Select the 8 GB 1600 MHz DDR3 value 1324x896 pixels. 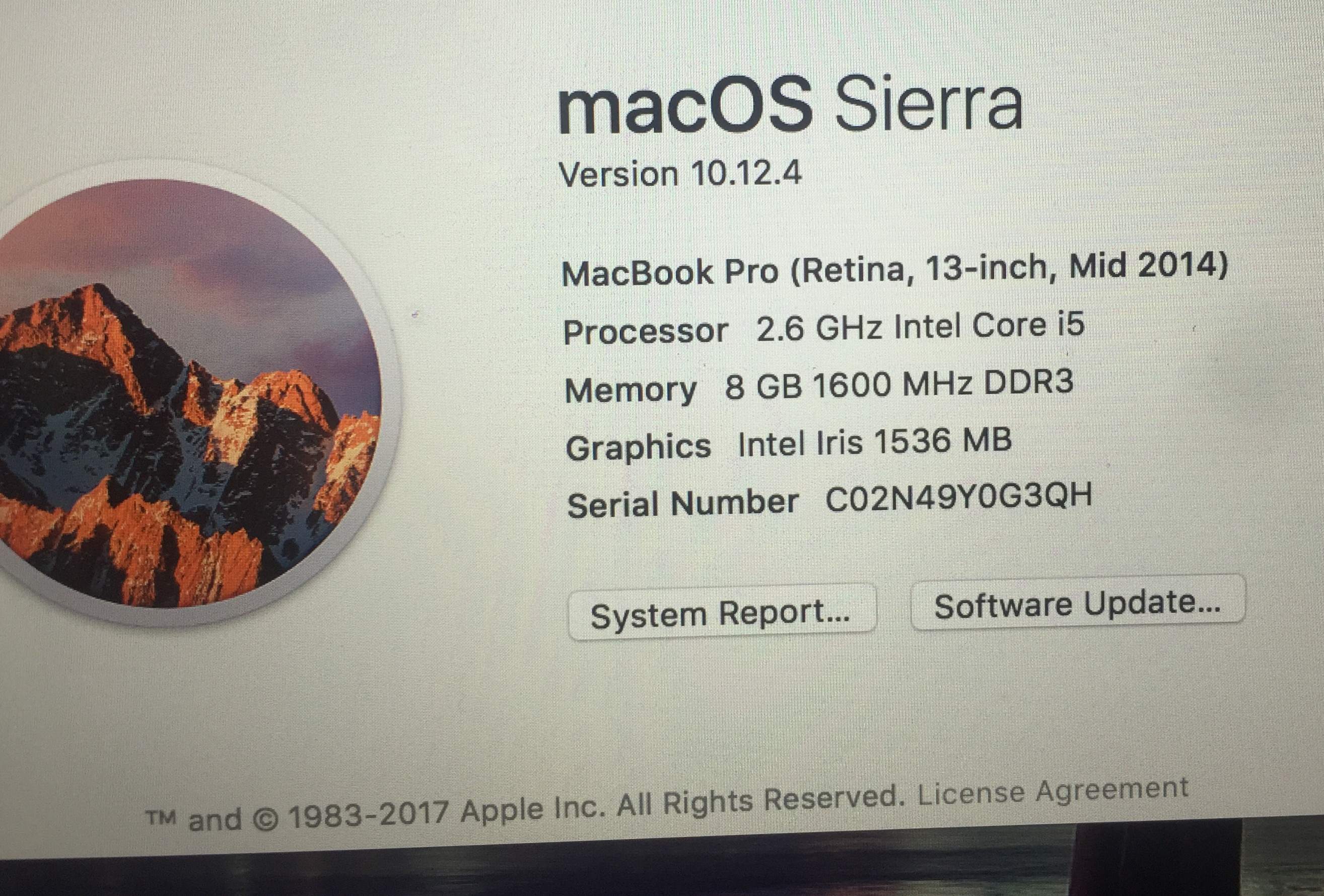pos(899,384)
